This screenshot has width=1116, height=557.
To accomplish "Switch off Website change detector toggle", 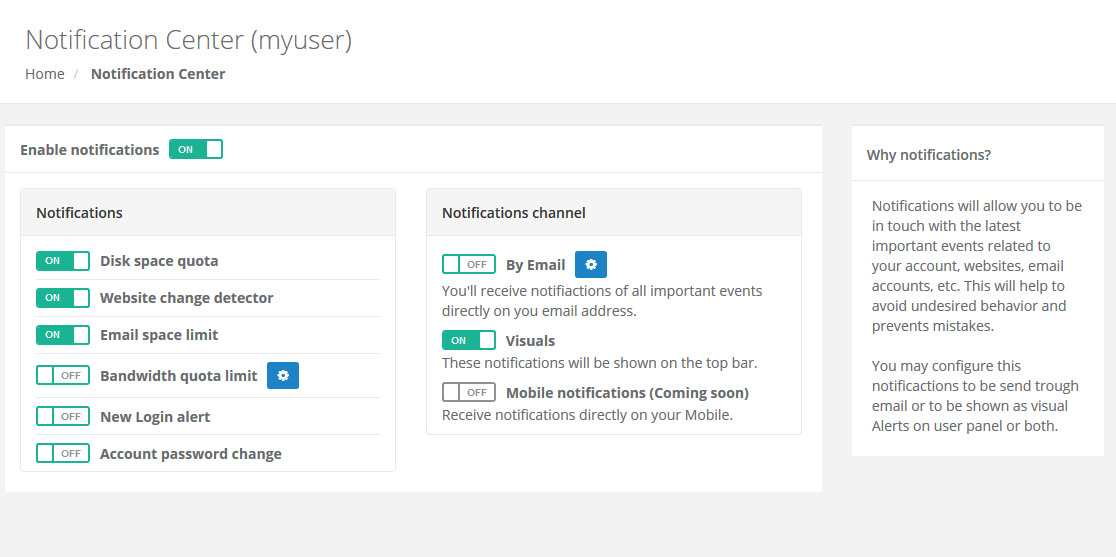I will [x=63, y=298].
